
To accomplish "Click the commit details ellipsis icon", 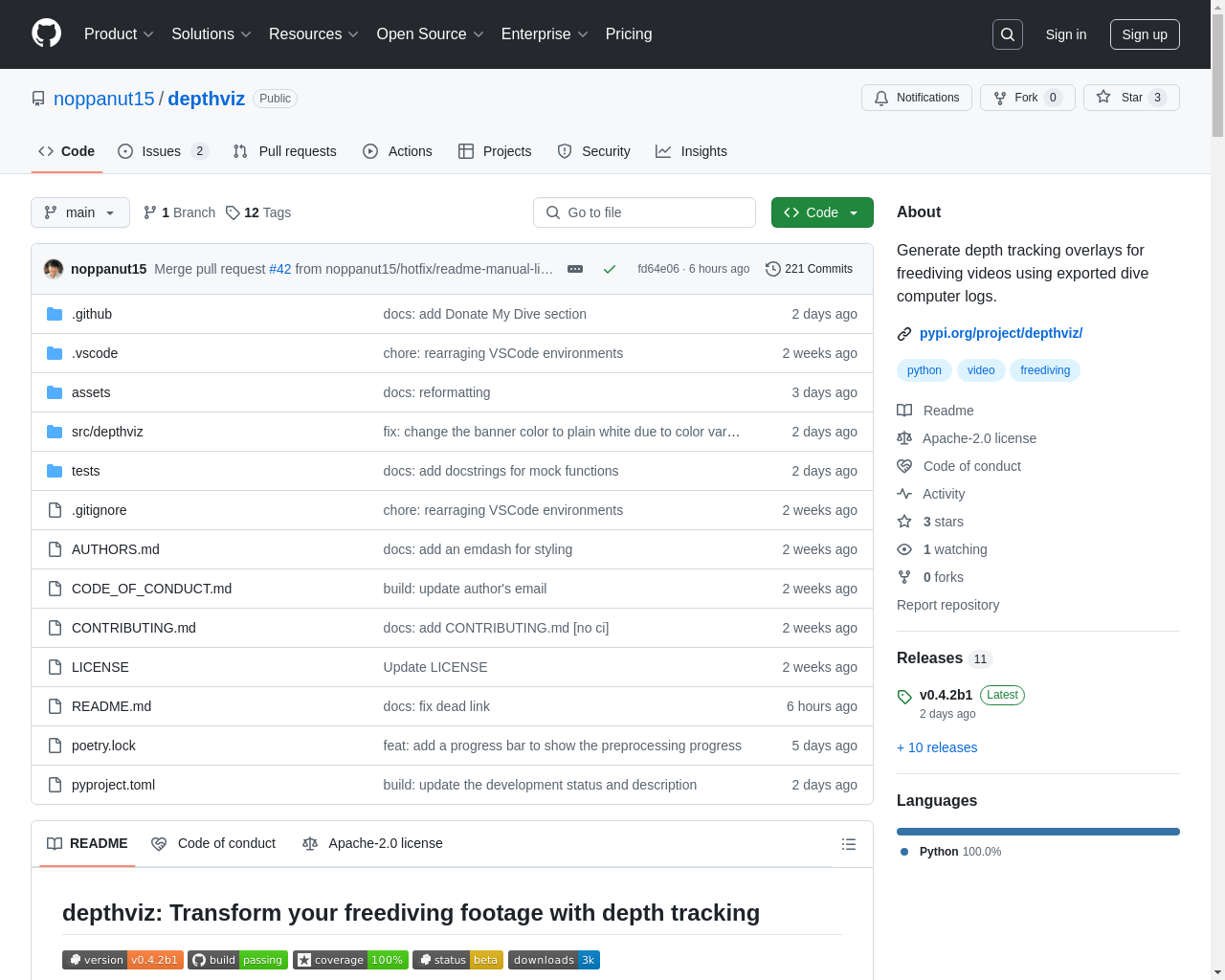I will coord(575,269).
